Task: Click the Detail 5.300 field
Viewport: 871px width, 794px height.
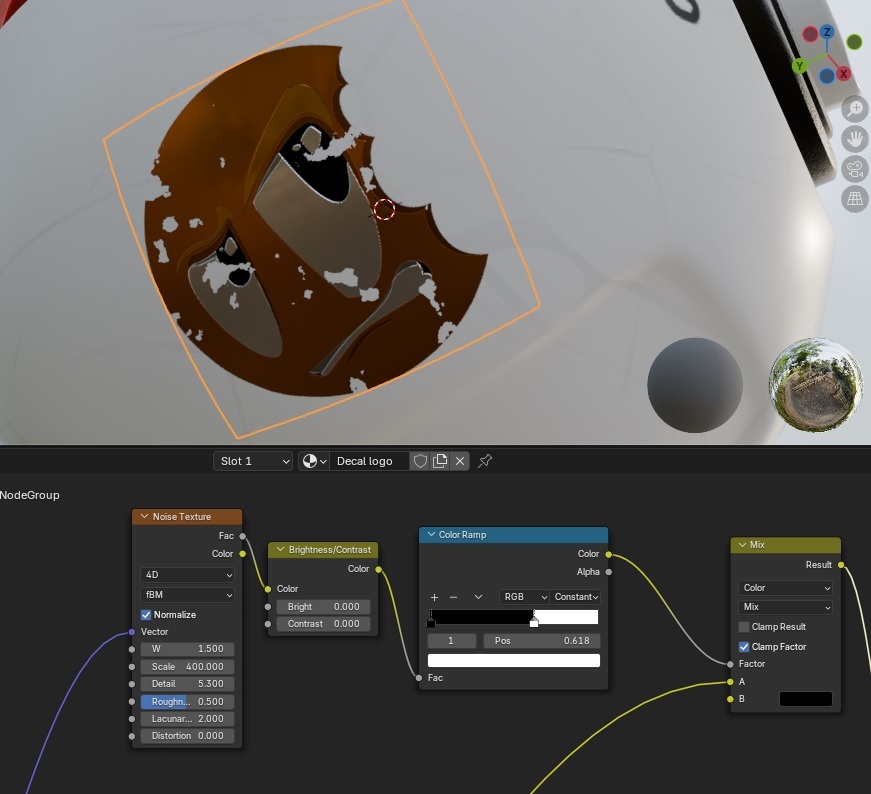Action: tap(187, 683)
